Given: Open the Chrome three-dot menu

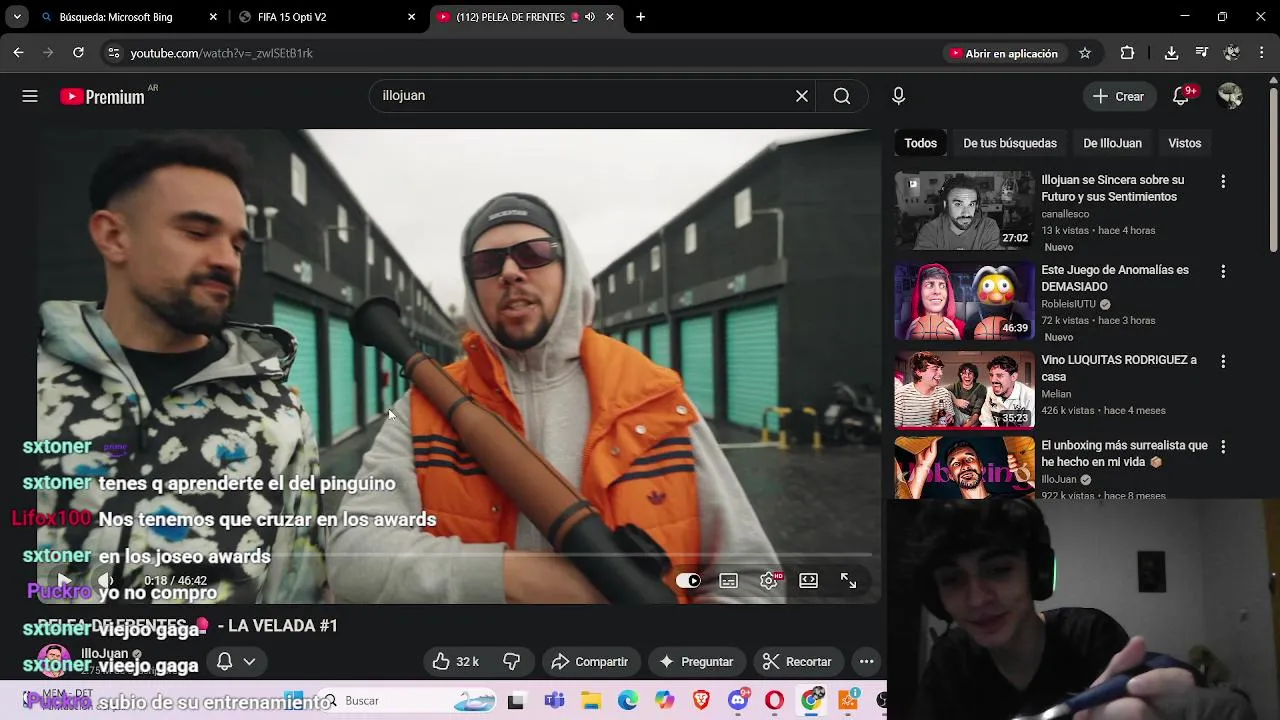Looking at the screenshot, I should coord(1262,53).
